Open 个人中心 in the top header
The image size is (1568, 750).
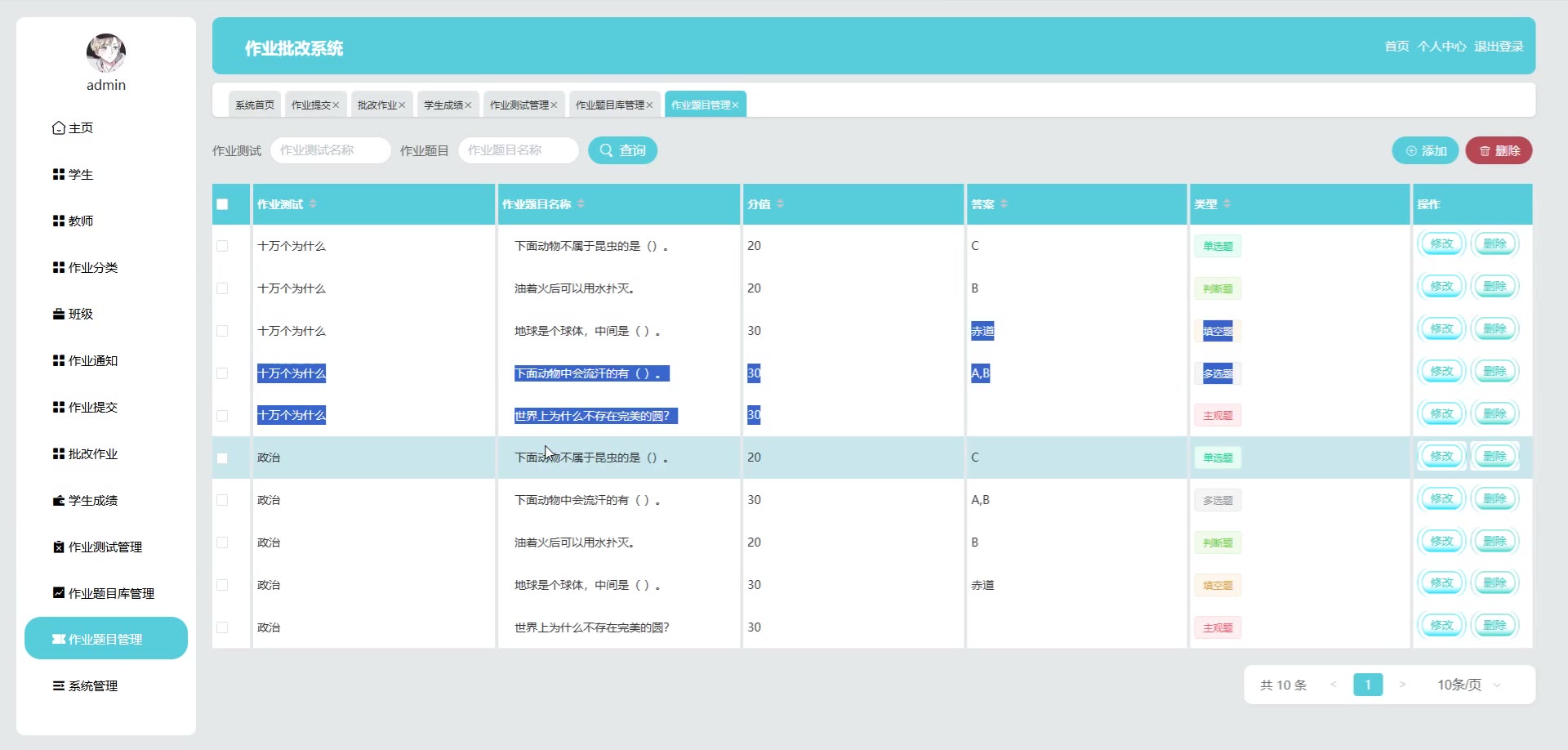(x=1441, y=47)
